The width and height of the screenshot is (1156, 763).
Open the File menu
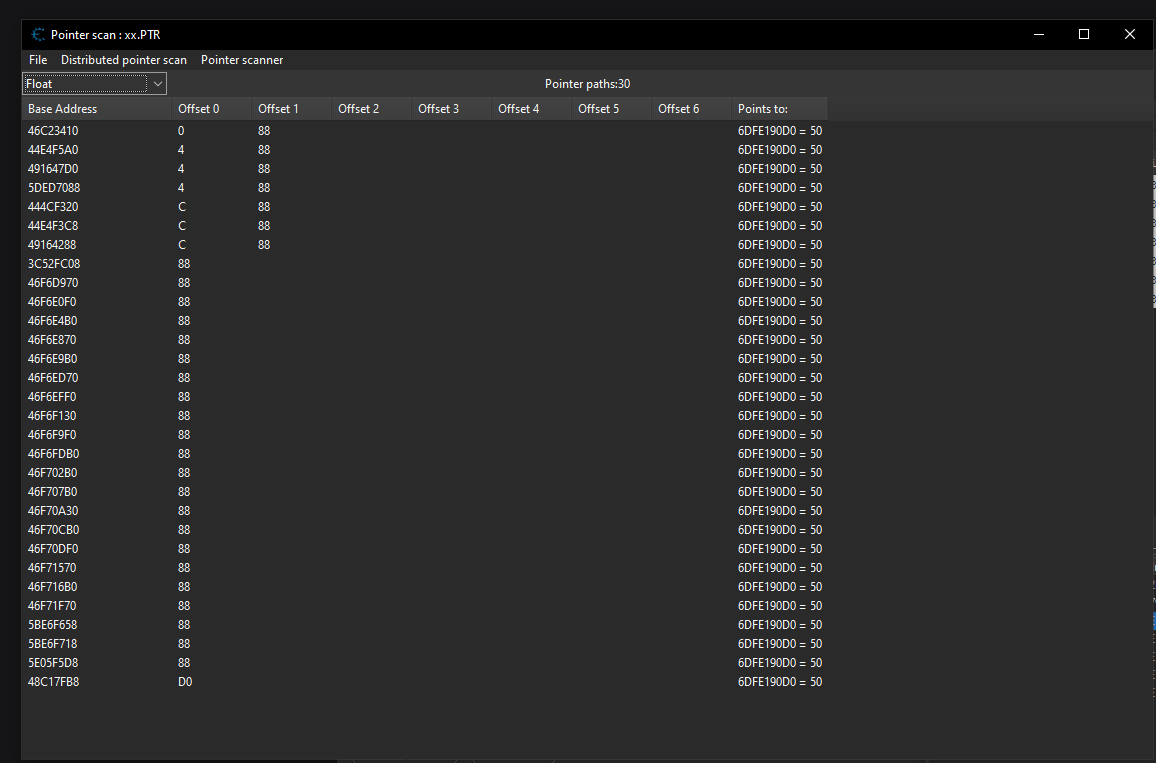point(38,60)
